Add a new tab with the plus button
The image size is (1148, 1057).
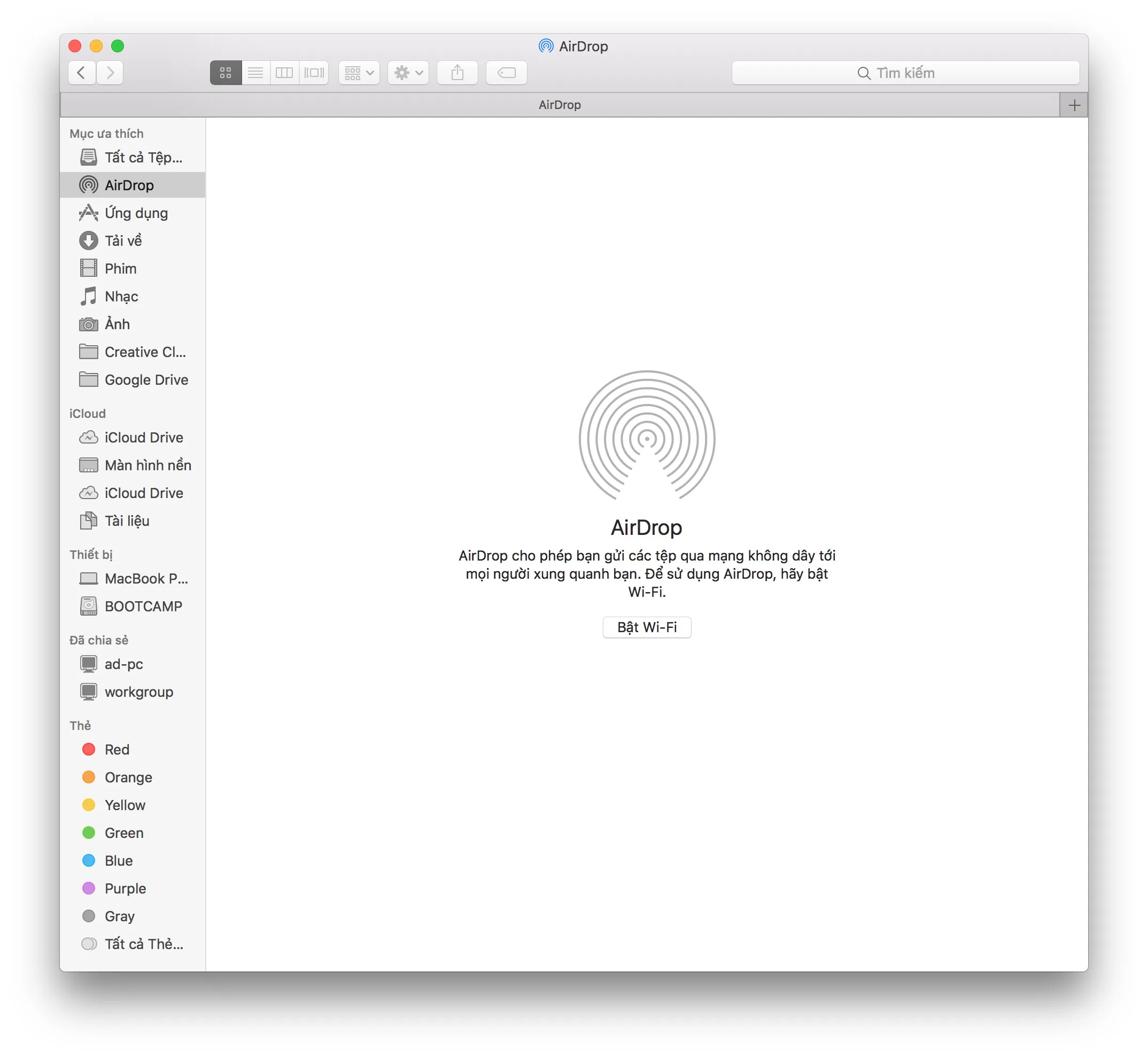click(1074, 105)
